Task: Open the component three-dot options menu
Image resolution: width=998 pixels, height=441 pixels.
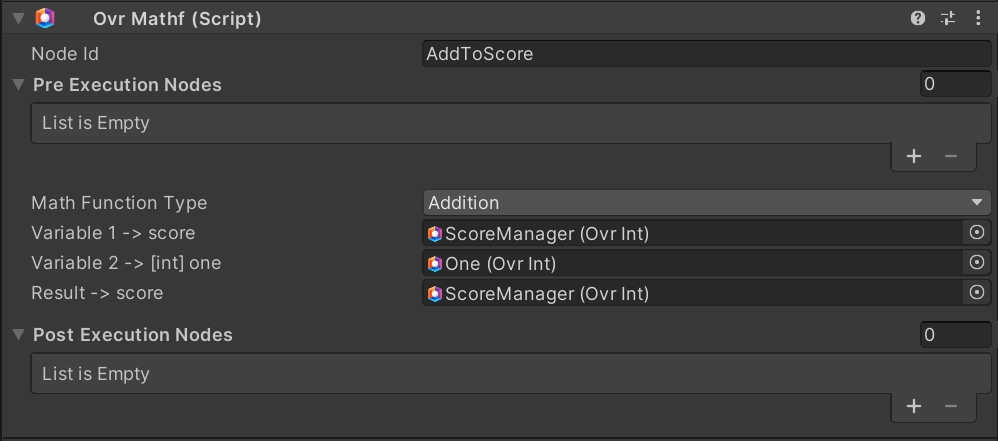Action: click(x=977, y=18)
